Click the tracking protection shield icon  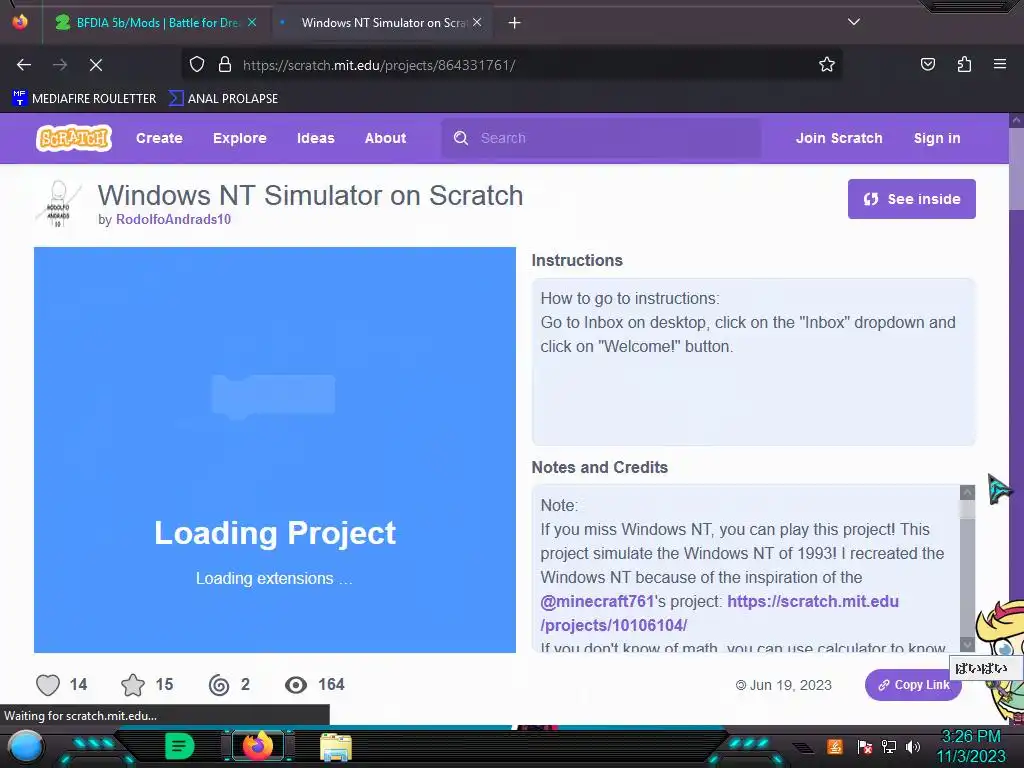click(x=197, y=65)
